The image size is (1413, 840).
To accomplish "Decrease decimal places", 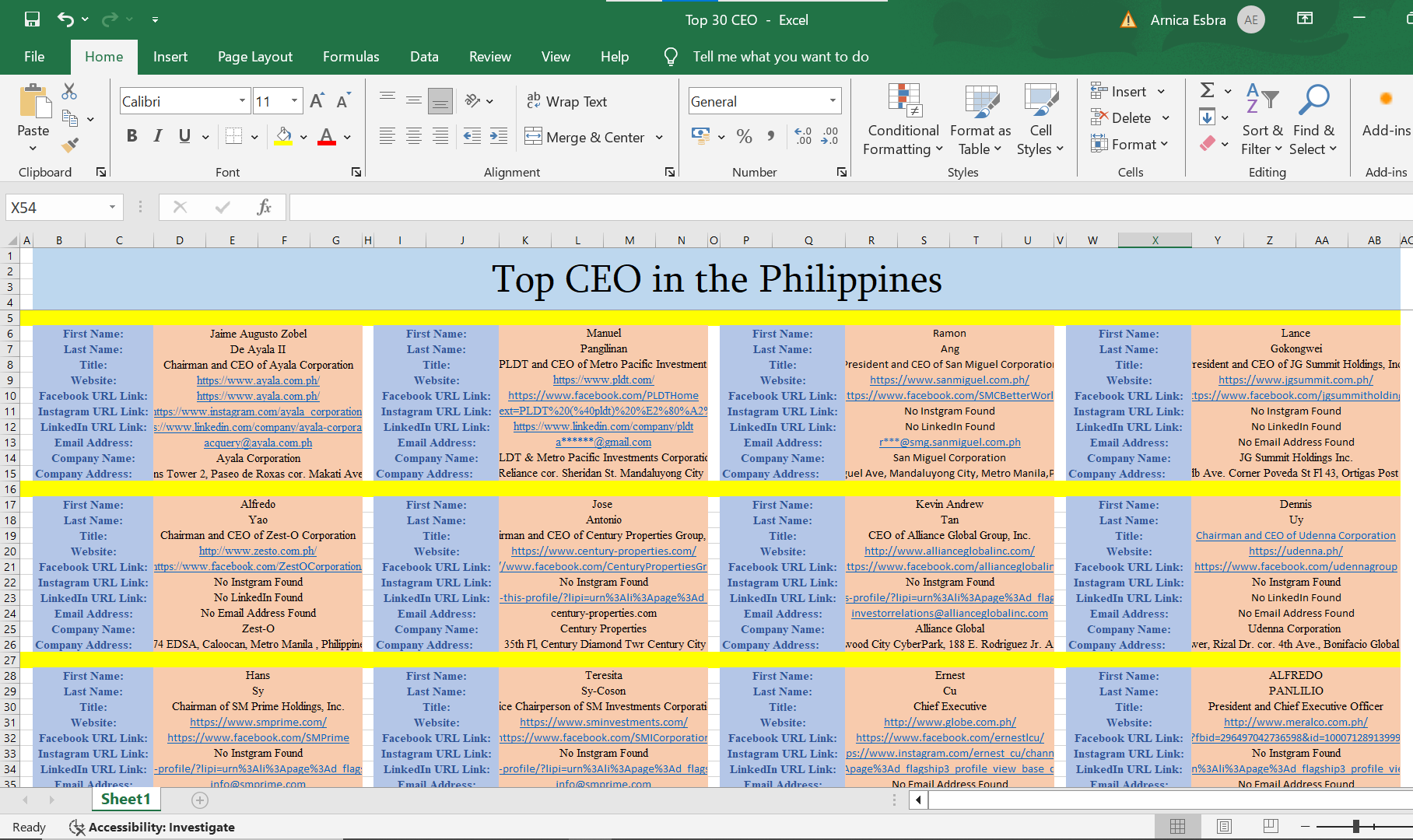I will point(830,137).
